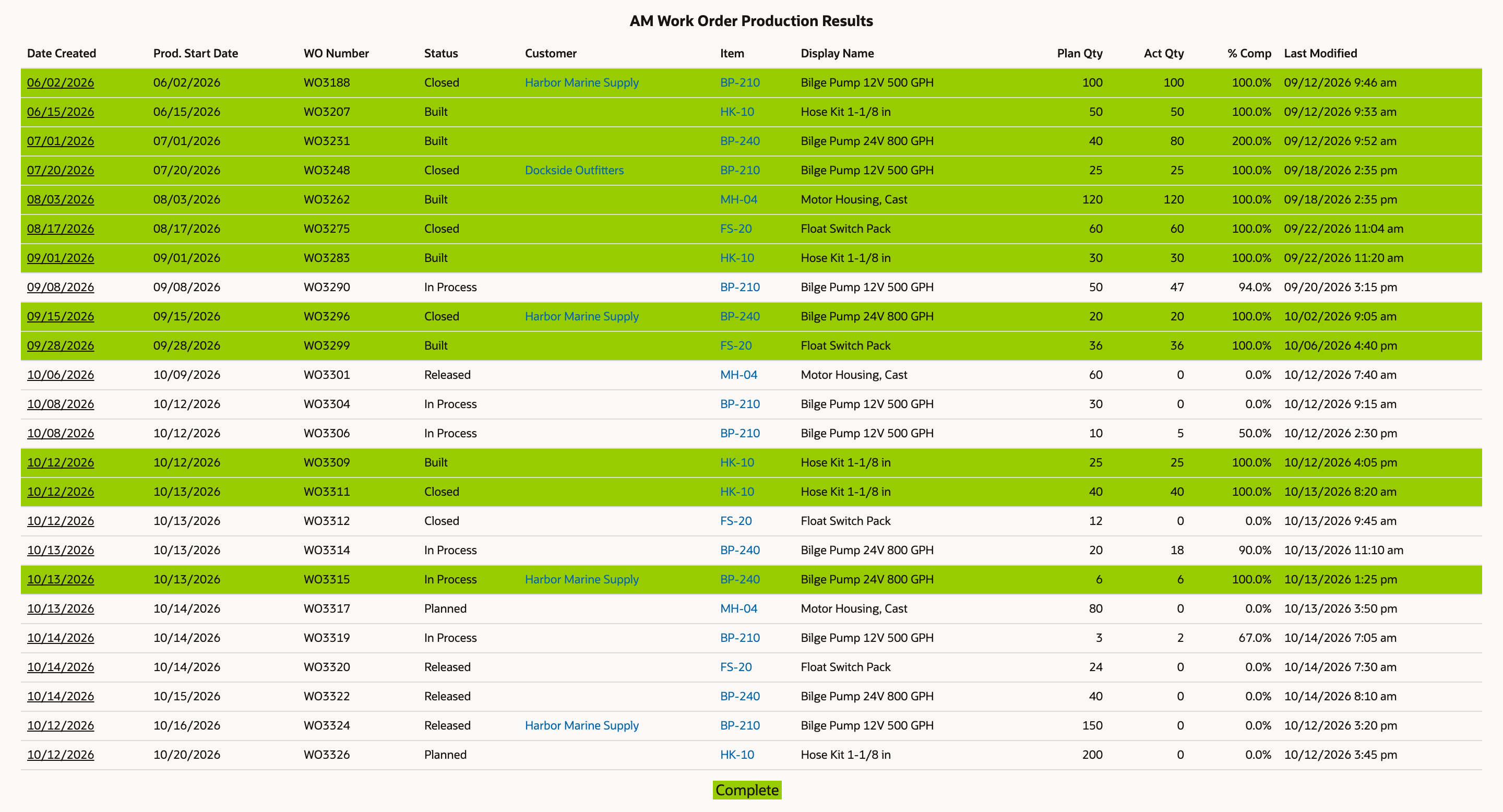This screenshot has height=812, width=1503.
Task: Open item HK-10 in the WO3326 row
Action: tap(737, 754)
